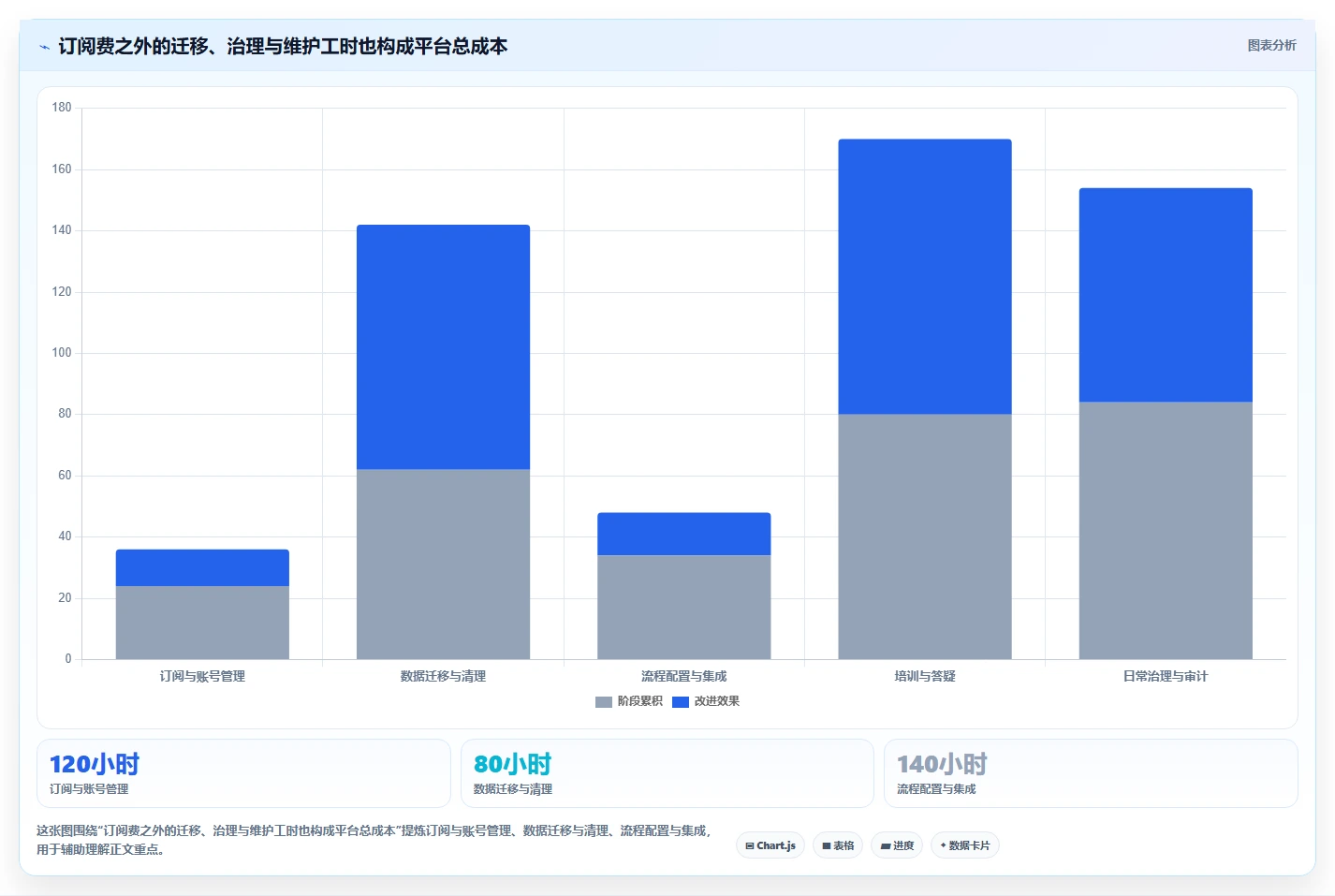Click the 图表分析 label in the header
The height and width of the screenshot is (896, 1335).
coord(1271,45)
